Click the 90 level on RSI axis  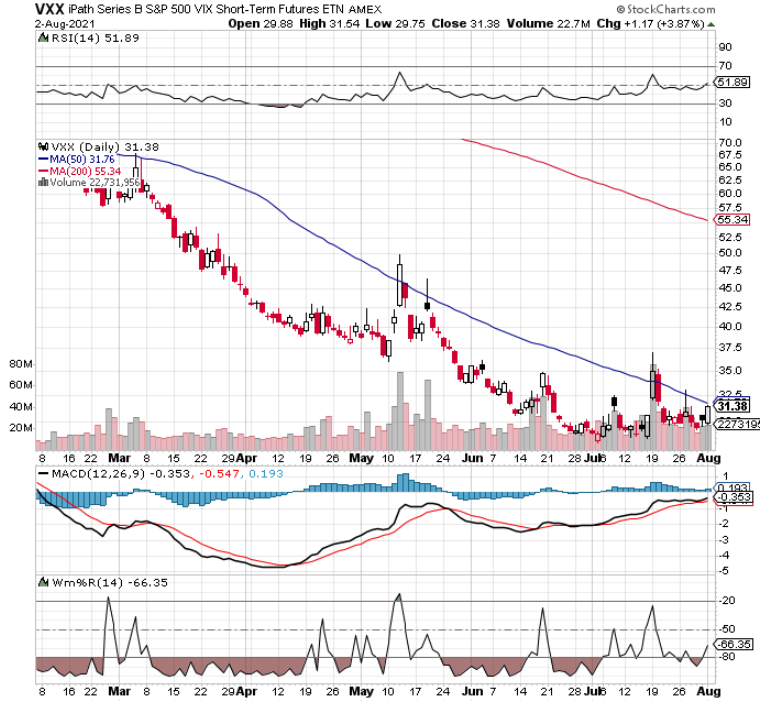[725, 47]
